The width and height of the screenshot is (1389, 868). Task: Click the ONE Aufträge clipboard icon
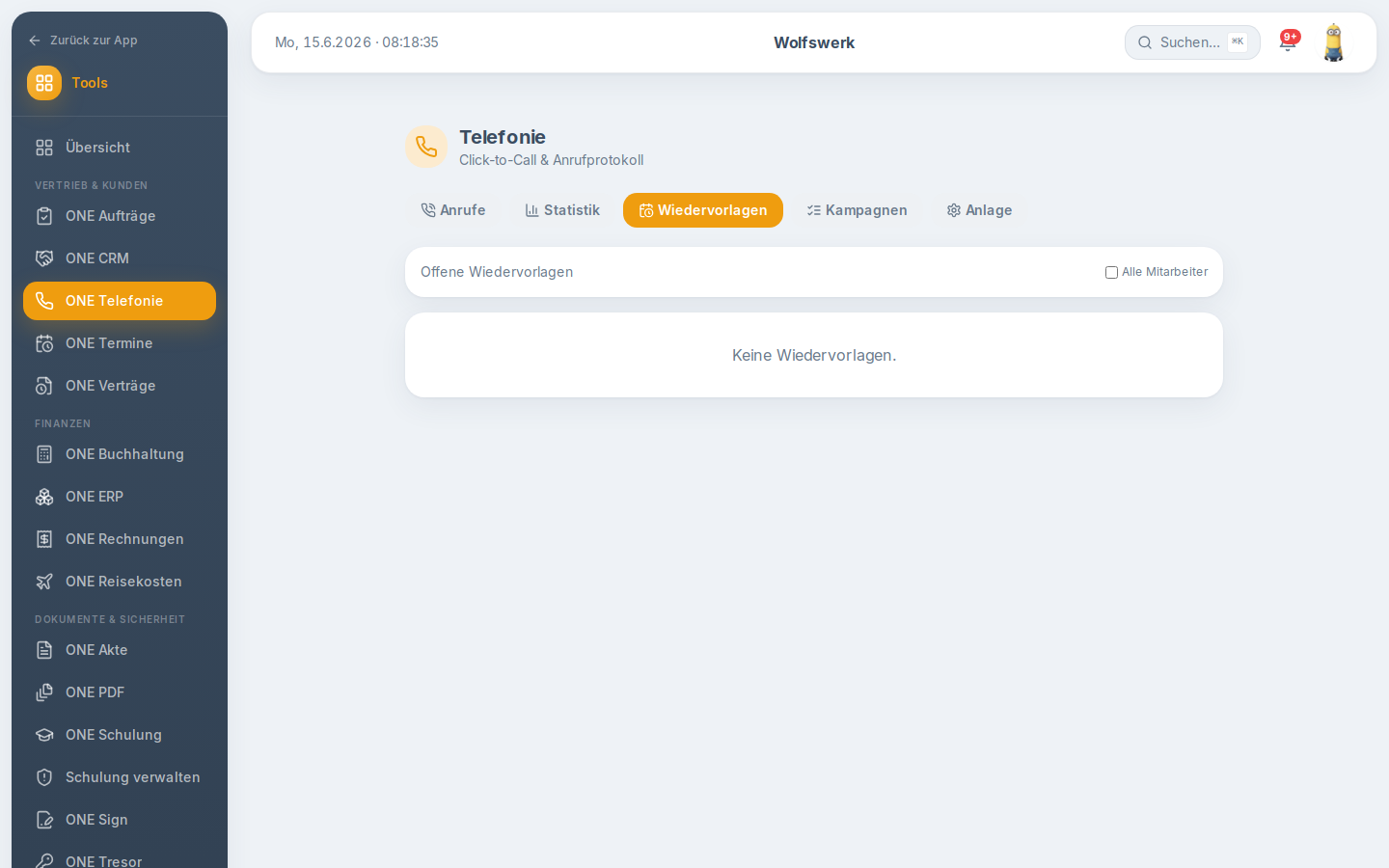coord(44,216)
